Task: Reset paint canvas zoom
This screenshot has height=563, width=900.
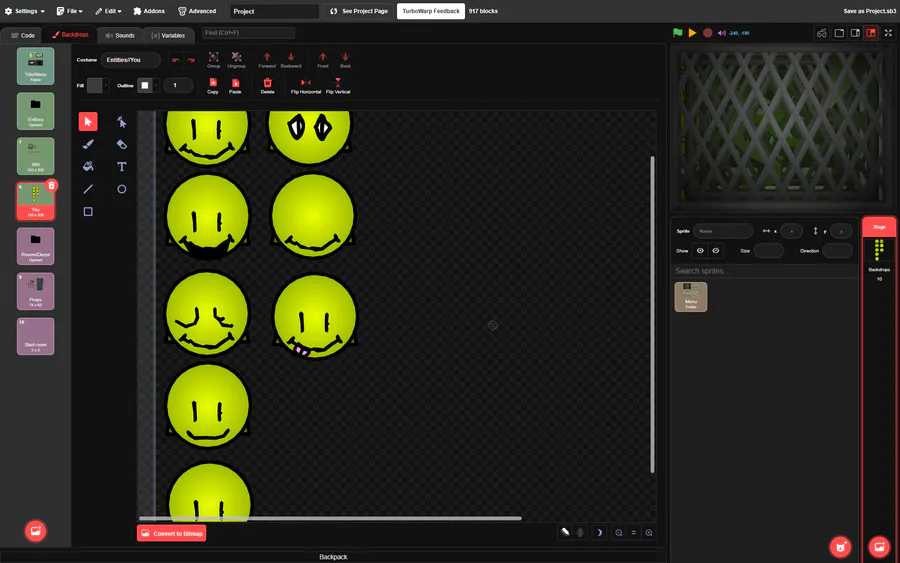Action: coord(634,533)
